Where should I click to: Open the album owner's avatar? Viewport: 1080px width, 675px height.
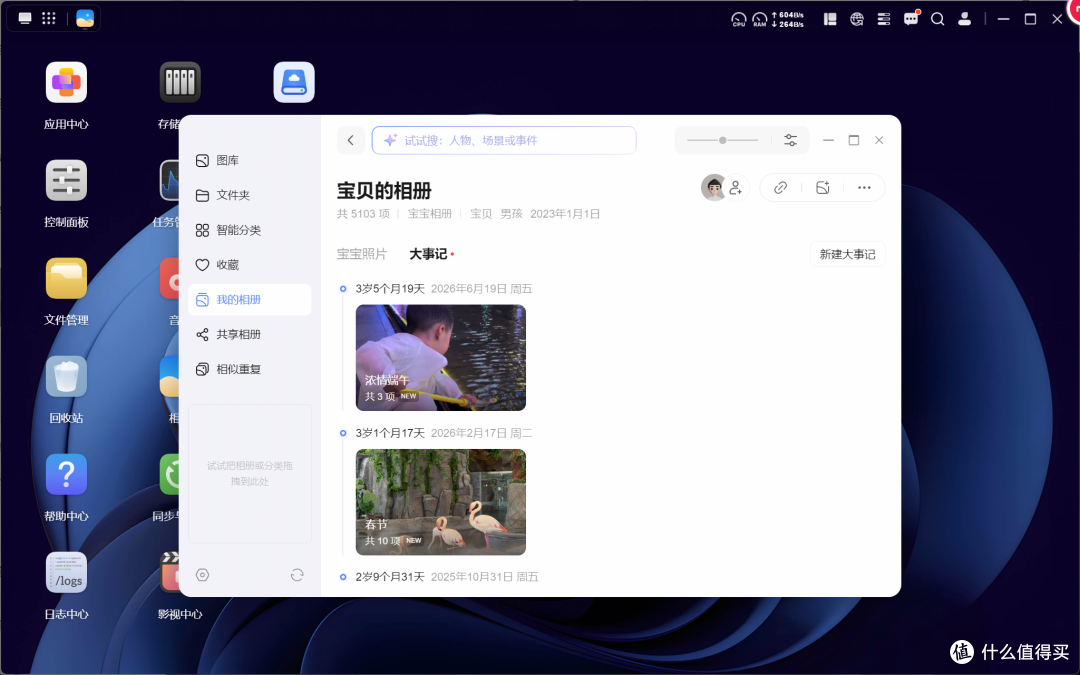(x=714, y=187)
